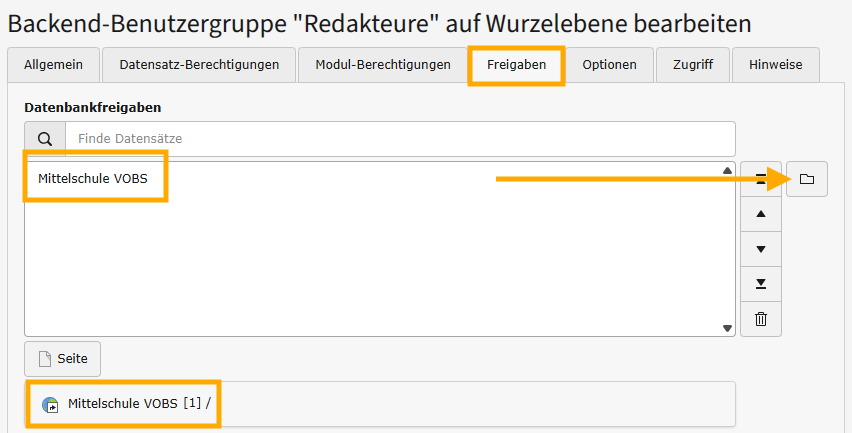Move selected entry up one position
This screenshot has height=433, width=852.
click(761, 214)
